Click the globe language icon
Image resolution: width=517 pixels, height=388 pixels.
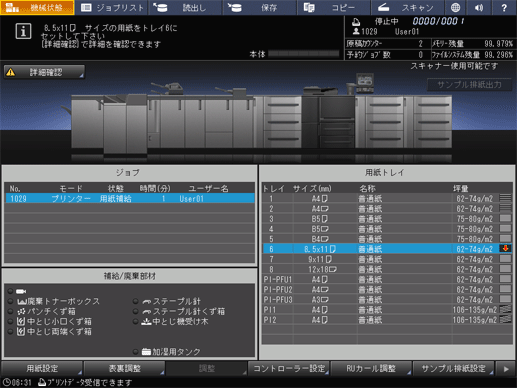(x=455, y=7)
